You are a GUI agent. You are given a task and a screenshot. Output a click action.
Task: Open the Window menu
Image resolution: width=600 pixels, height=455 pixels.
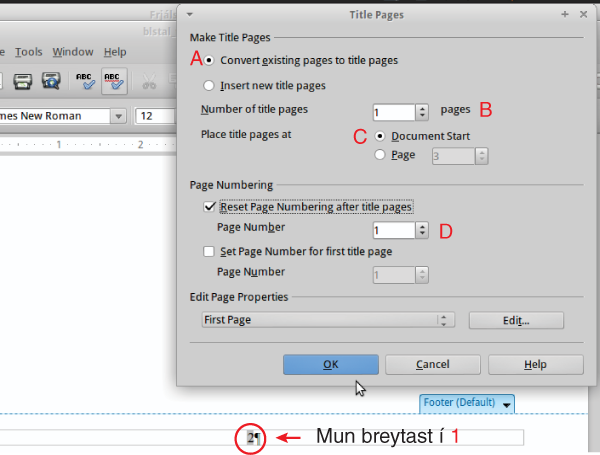(72, 52)
